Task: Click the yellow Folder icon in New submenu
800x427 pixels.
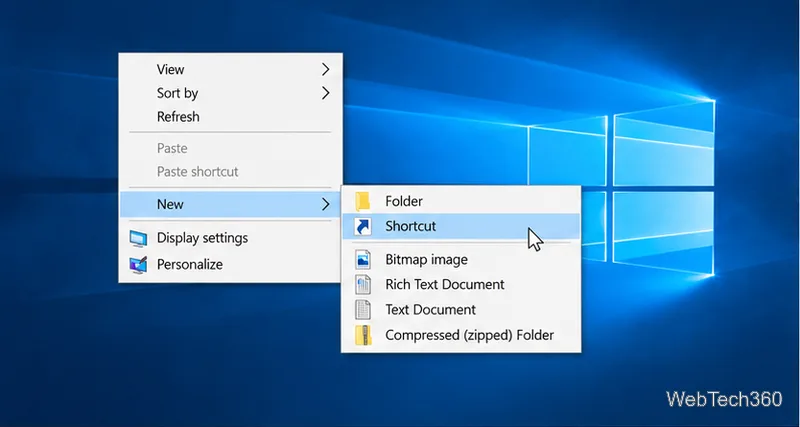Action: click(363, 201)
